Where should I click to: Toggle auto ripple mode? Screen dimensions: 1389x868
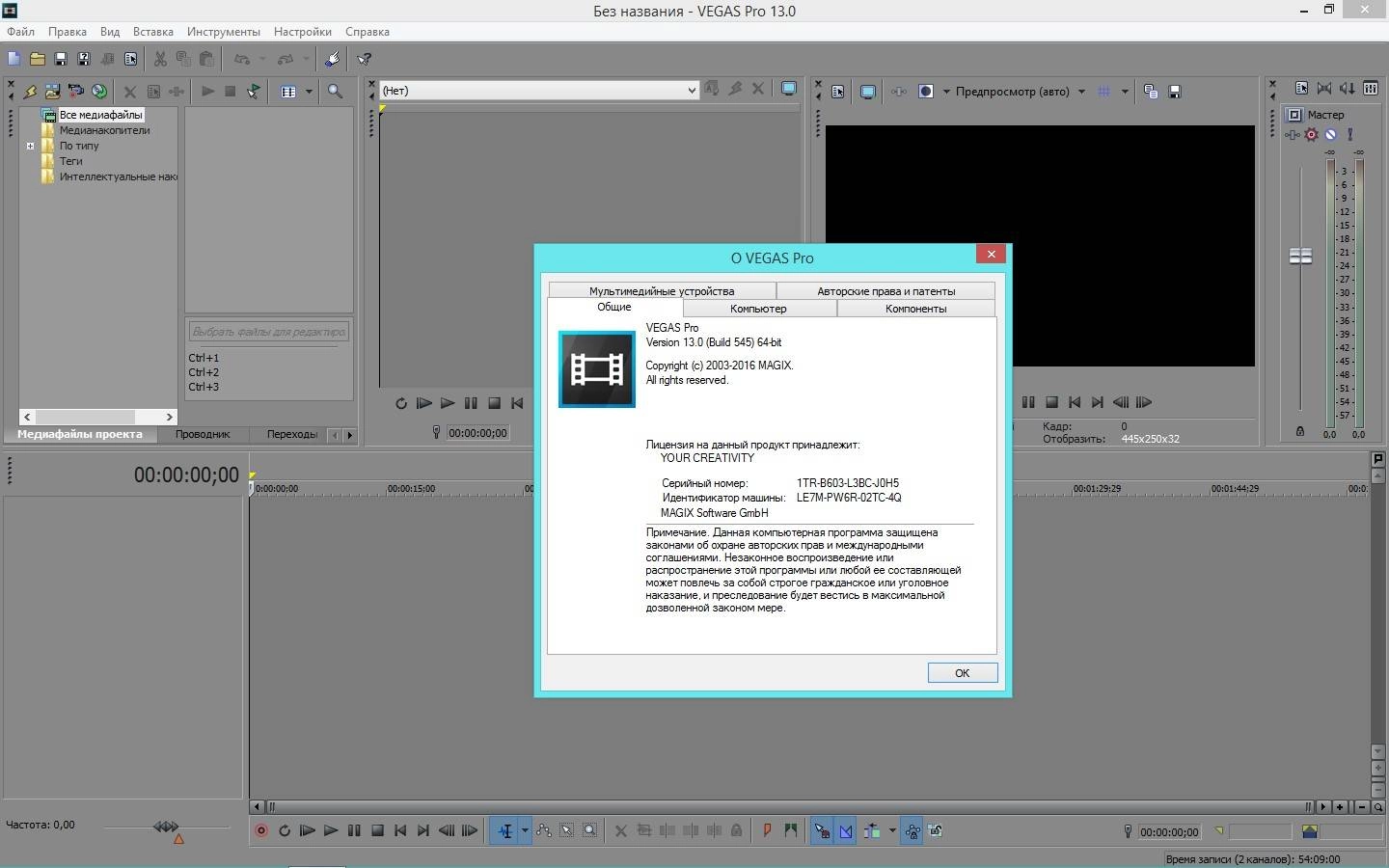tap(872, 830)
